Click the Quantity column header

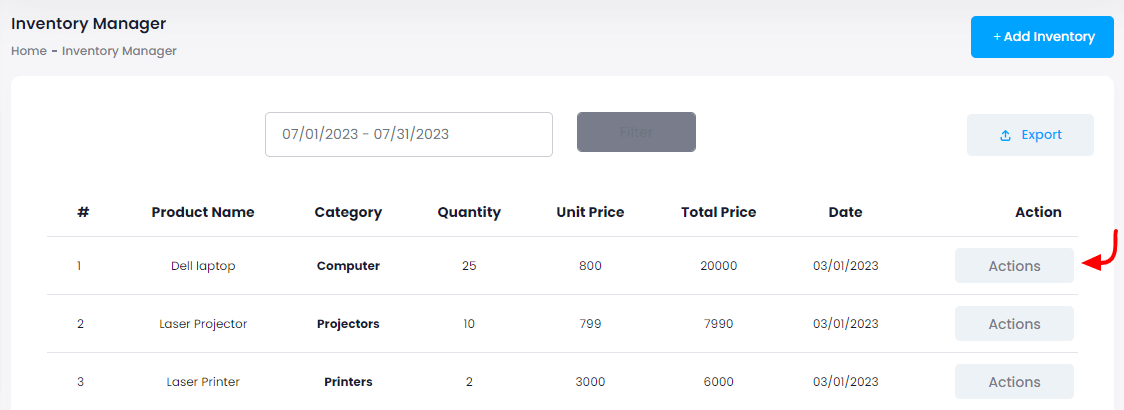click(x=469, y=212)
